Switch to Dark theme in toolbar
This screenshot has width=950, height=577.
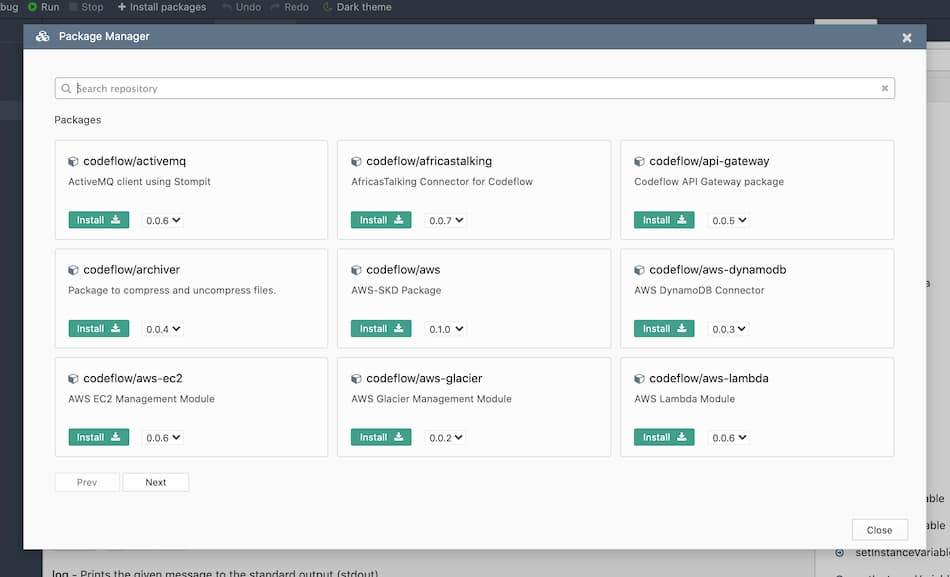pos(357,7)
